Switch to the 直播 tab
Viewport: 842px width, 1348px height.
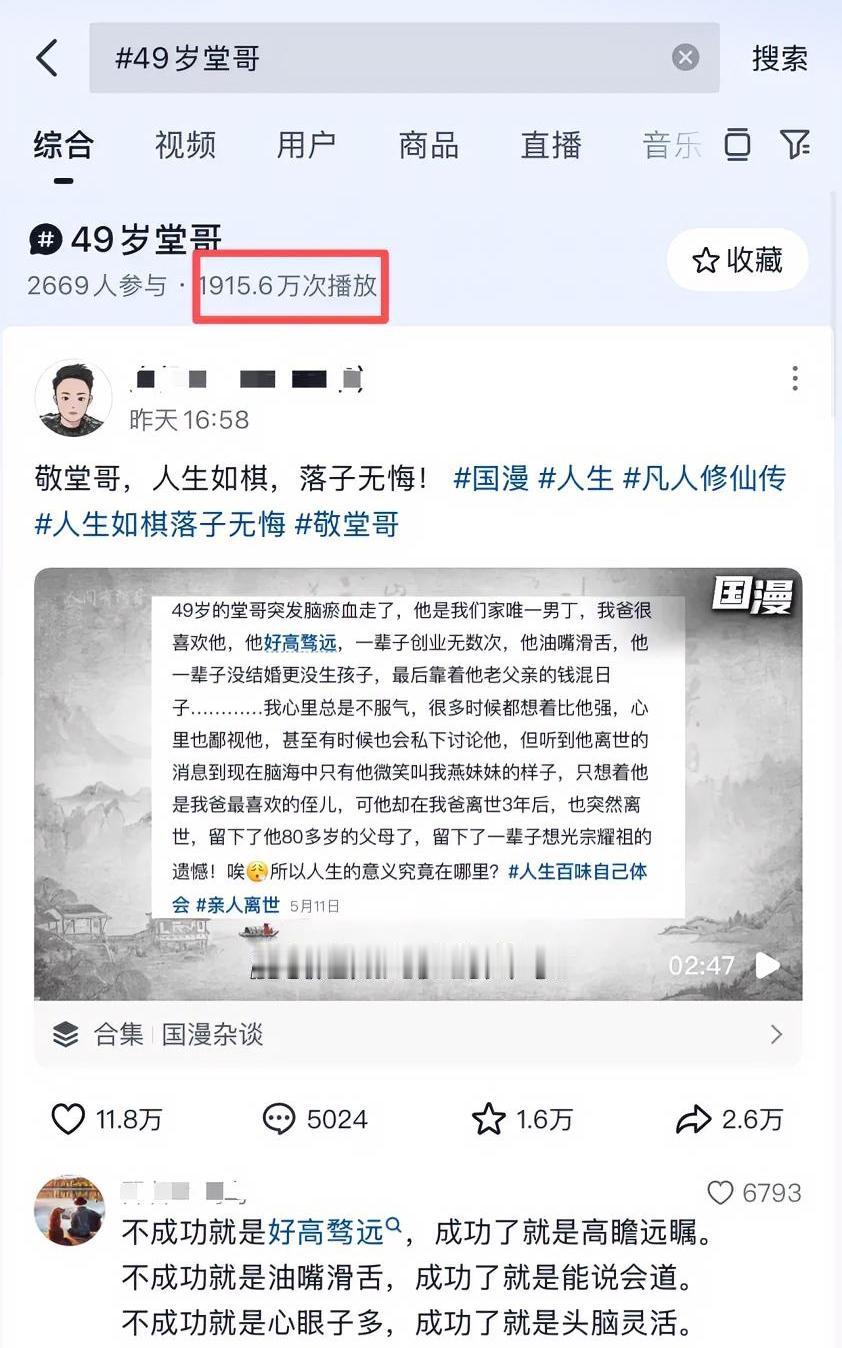[x=551, y=145]
